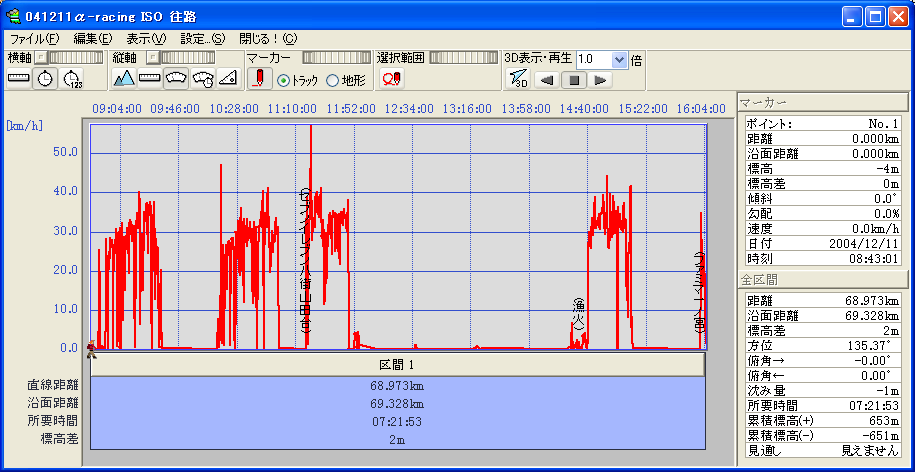This screenshot has width=915, height=472.
Task: Select elapsed time horizontal axis icon
Action: tap(72, 79)
